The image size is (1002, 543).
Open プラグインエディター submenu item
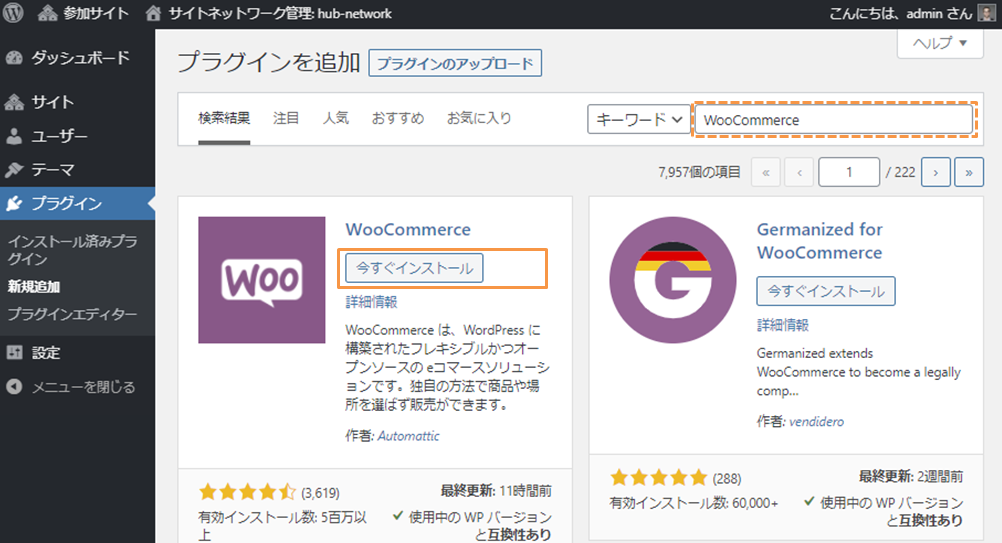[x=72, y=314]
